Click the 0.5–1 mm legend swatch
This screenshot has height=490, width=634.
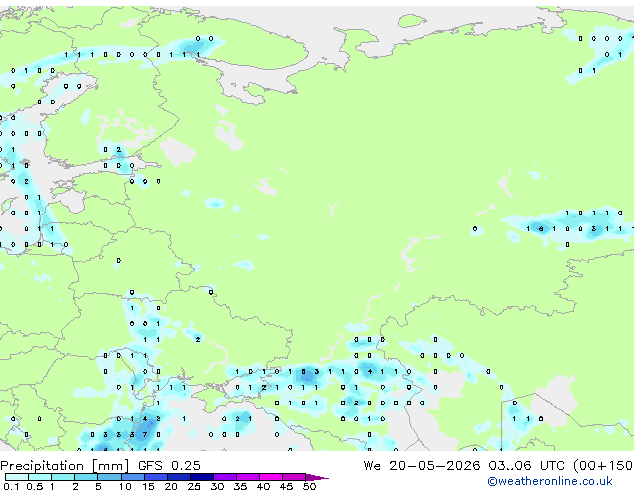[x=40, y=477]
